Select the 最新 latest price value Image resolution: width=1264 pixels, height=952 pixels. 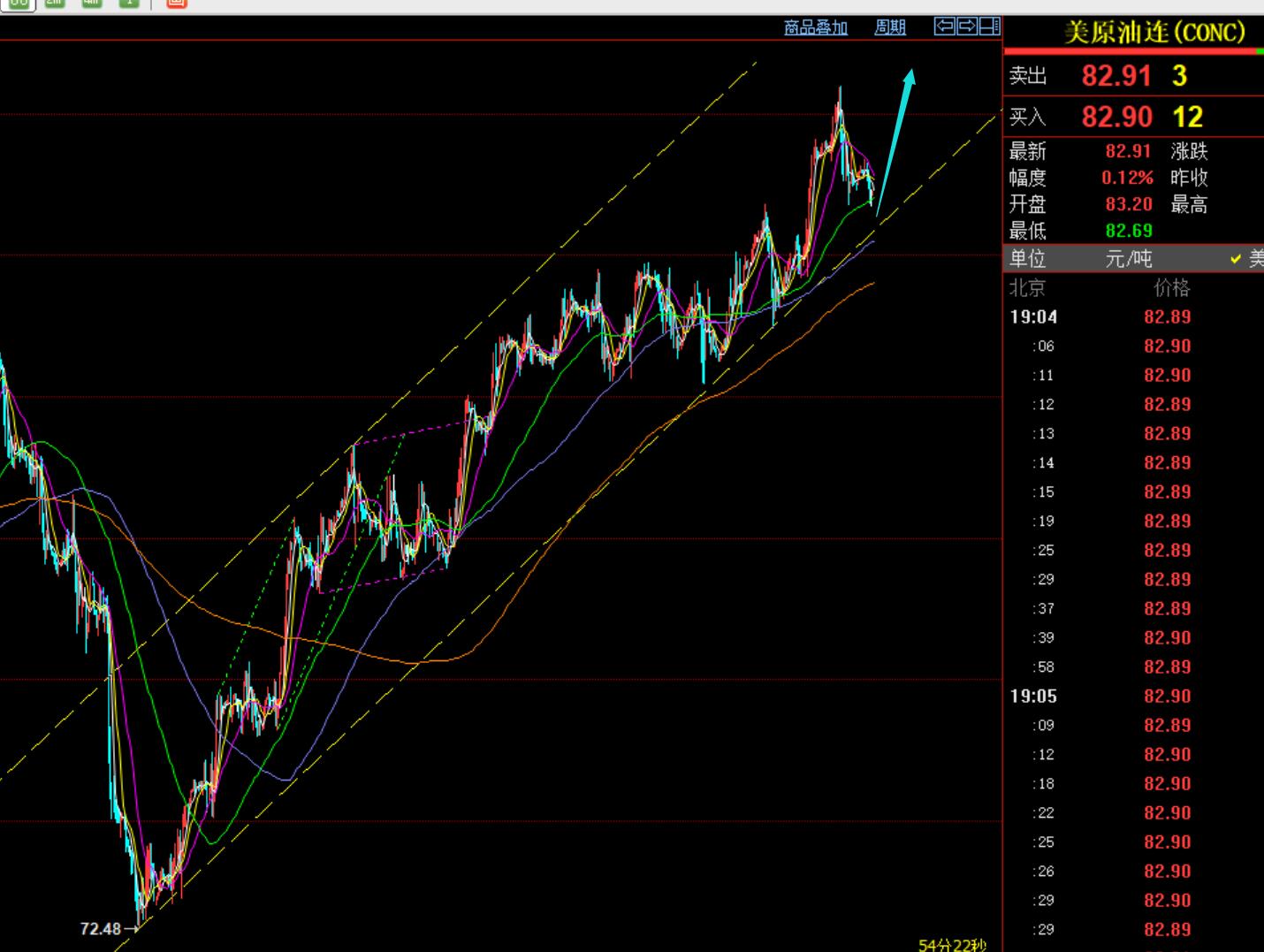tap(1129, 151)
